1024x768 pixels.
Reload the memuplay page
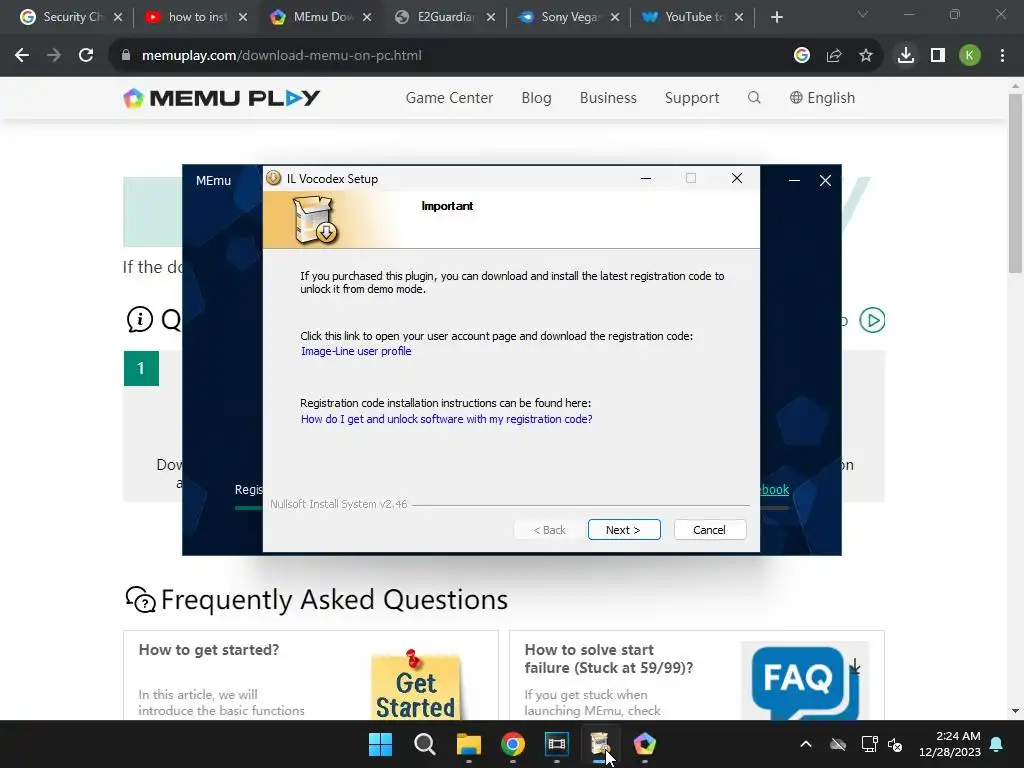click(x=86, y=56)
